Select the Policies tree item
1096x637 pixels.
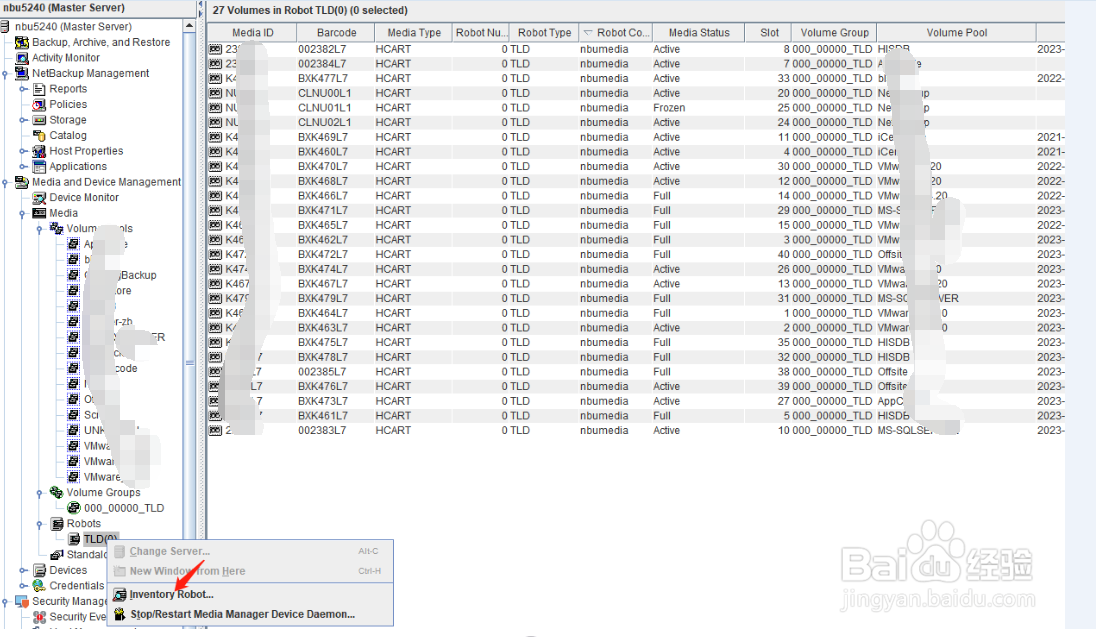coord(68,104)
